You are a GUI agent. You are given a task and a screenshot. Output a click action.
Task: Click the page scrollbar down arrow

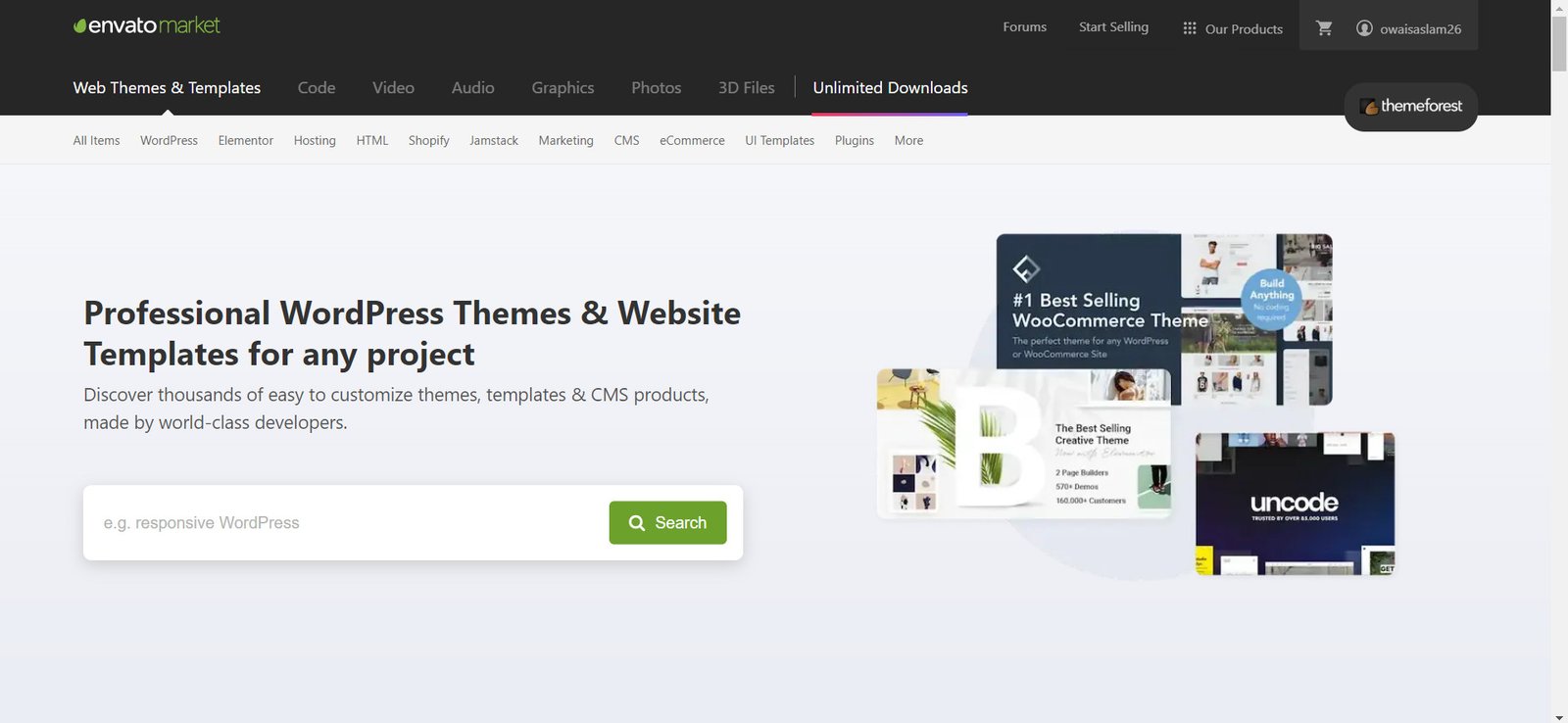click(1559, 716)
